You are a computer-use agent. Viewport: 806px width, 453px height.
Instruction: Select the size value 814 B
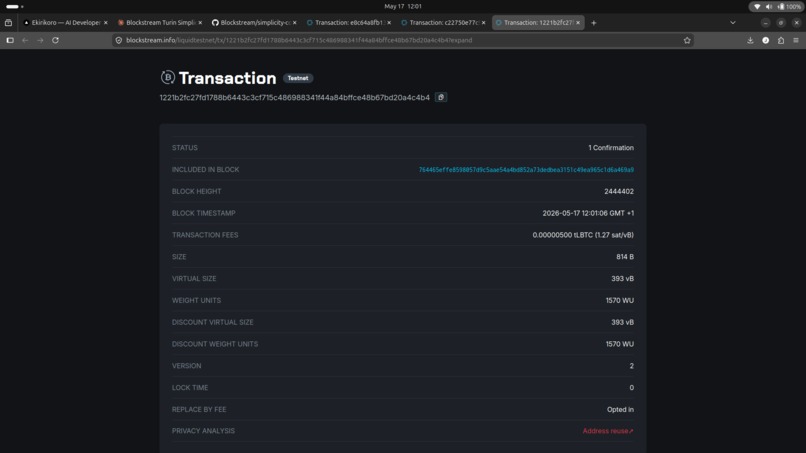click(625, 257)
